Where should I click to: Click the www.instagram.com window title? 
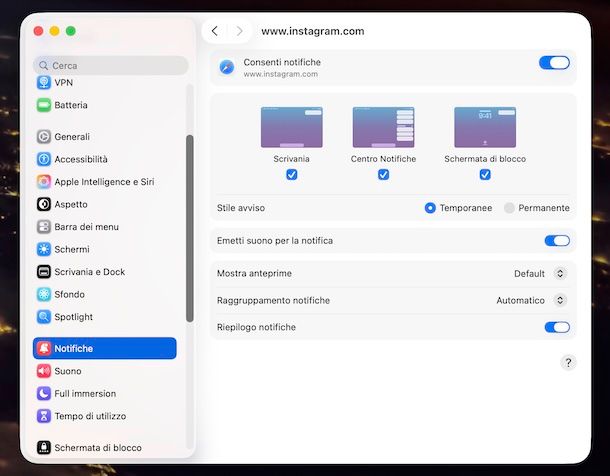click(x=313, y=31)
